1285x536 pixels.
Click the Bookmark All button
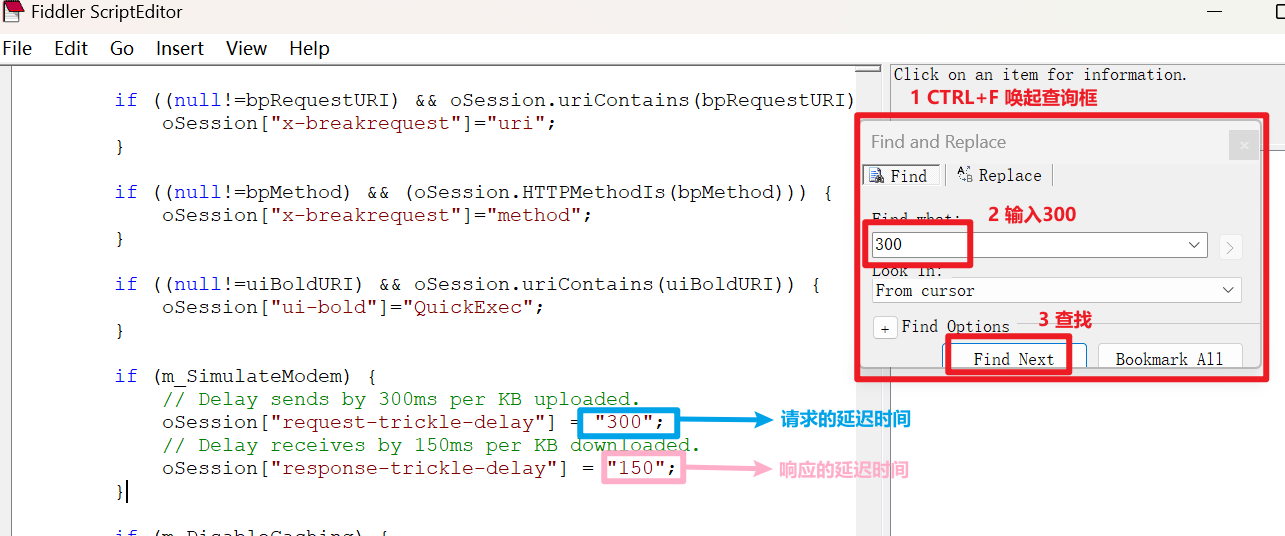[1169, 359]
